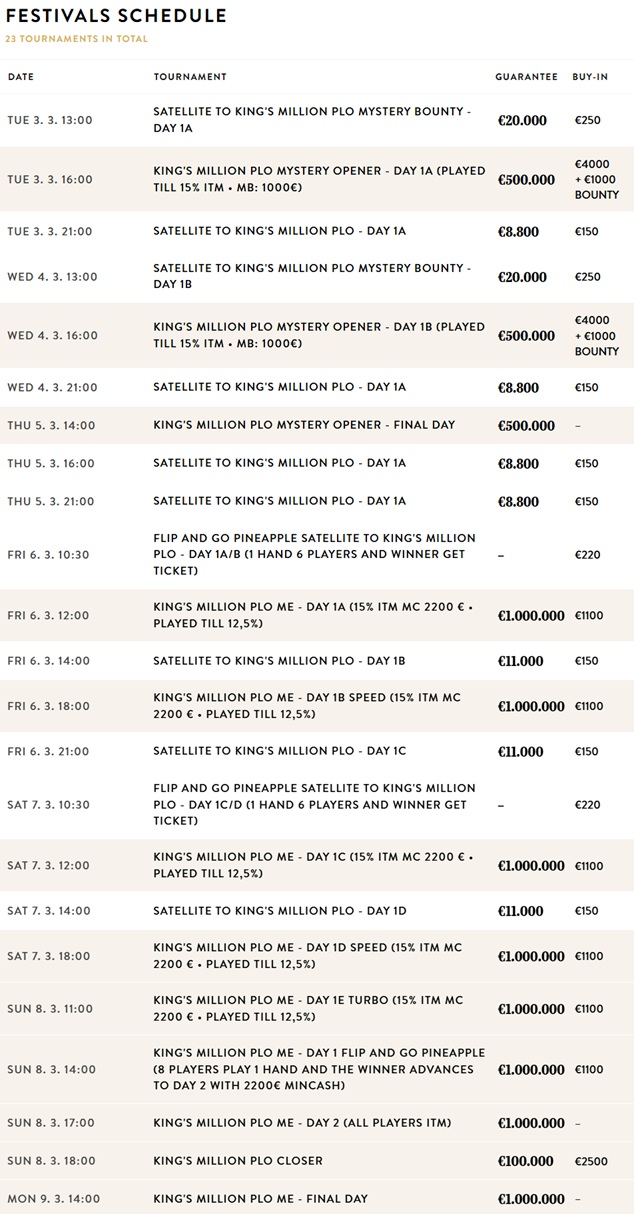634x1214 pixels.
Task: Click the €2500 buy-in of the PLO Closer
Action: (590, 1161)
